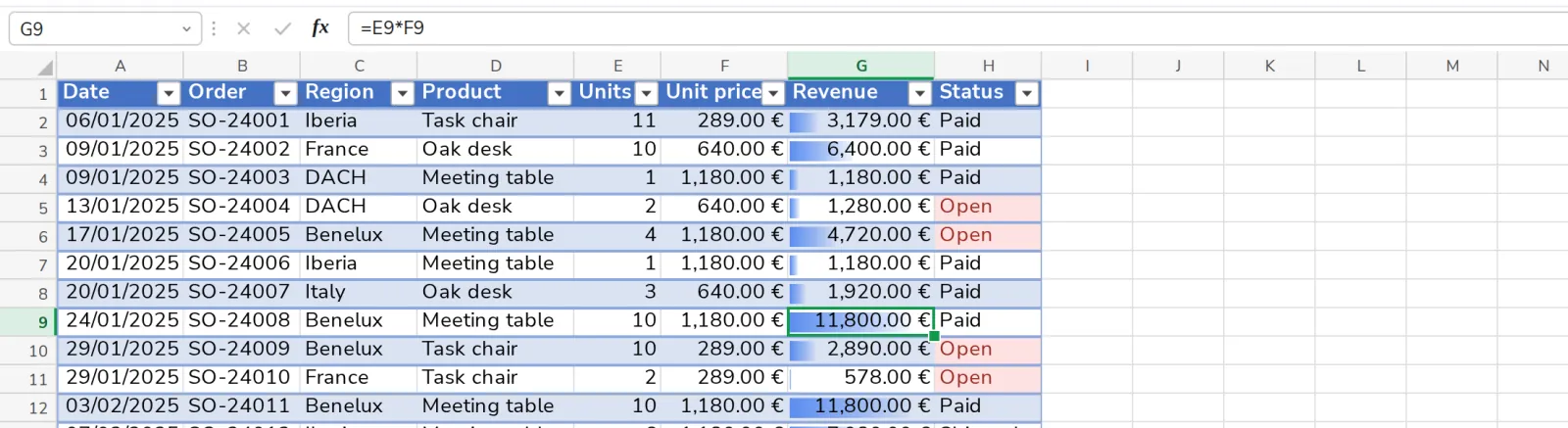Click revenue cell 1,920.00 €
This screenshot has width=1568, height=428.
click(861, 292)
